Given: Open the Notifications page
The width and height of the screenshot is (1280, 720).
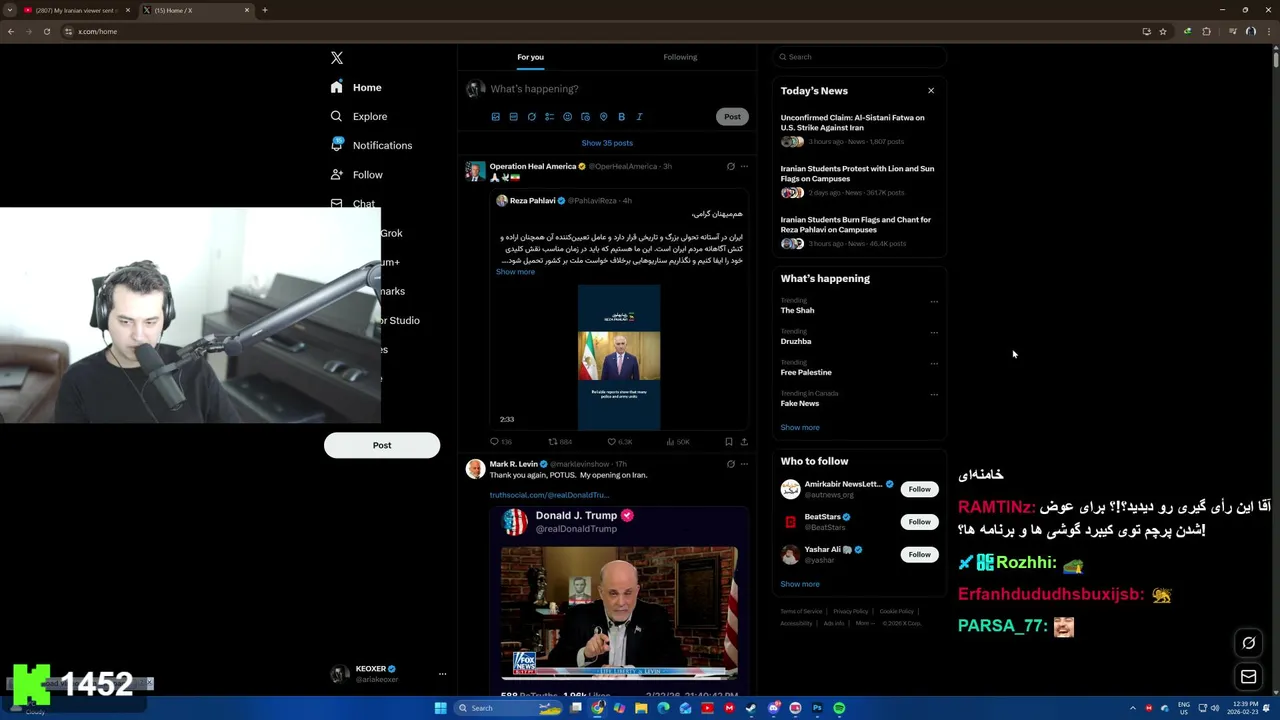Looking at the screenshot, I should [371, 145].
